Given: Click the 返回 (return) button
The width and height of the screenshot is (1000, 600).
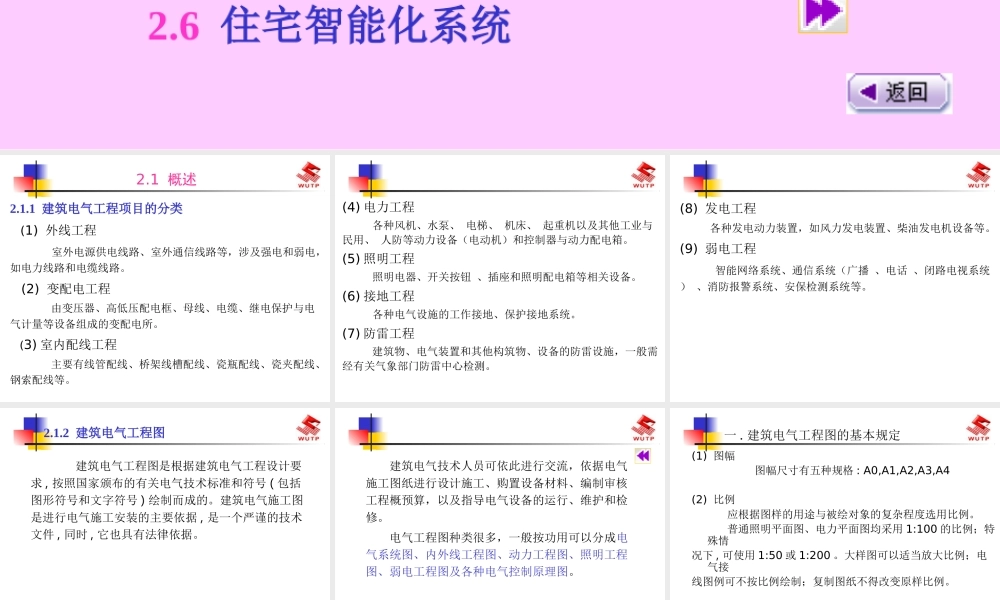Looking at the screenshot, I should click(x=897, y=91).
